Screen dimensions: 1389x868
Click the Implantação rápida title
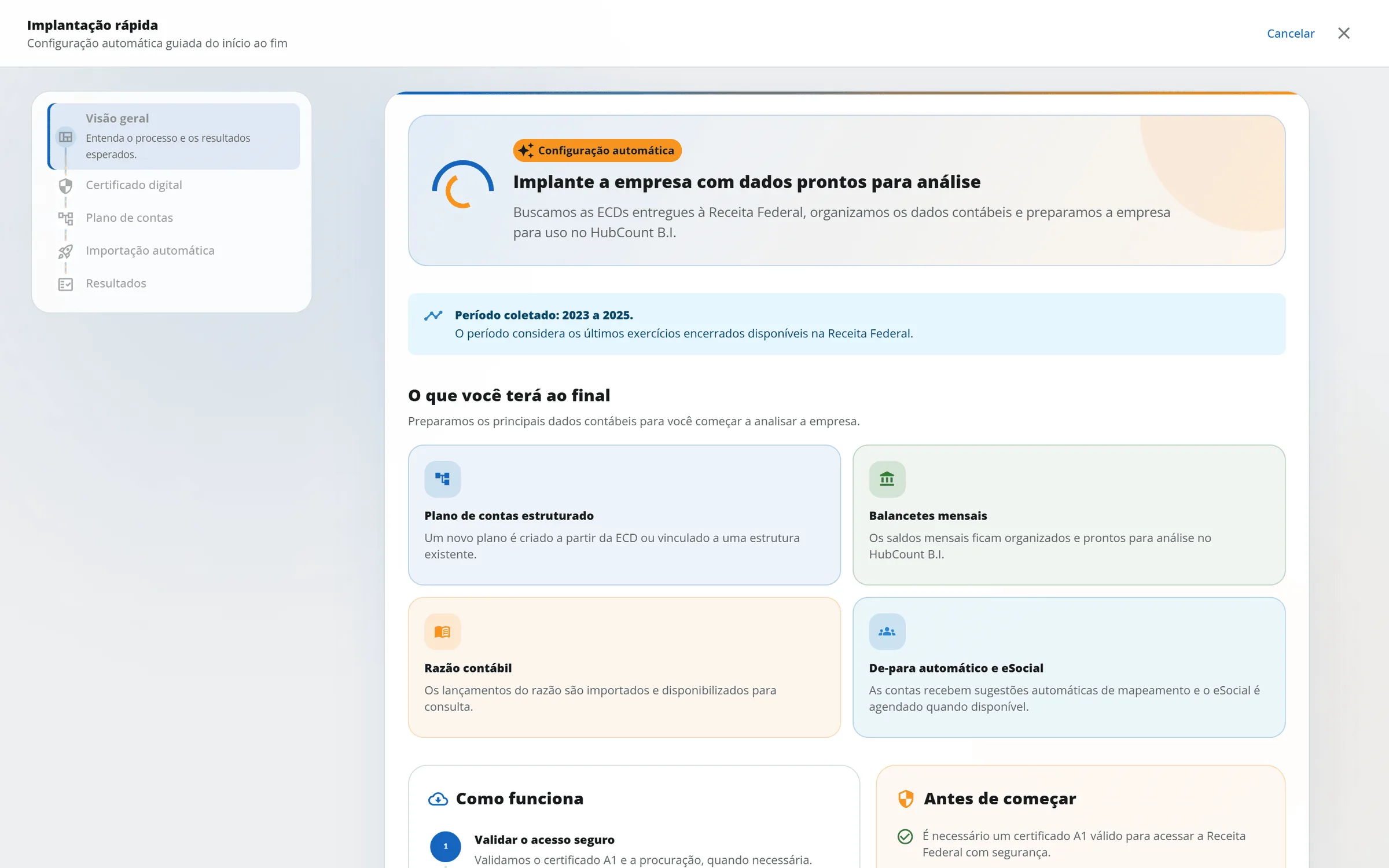tap(92, 25)
